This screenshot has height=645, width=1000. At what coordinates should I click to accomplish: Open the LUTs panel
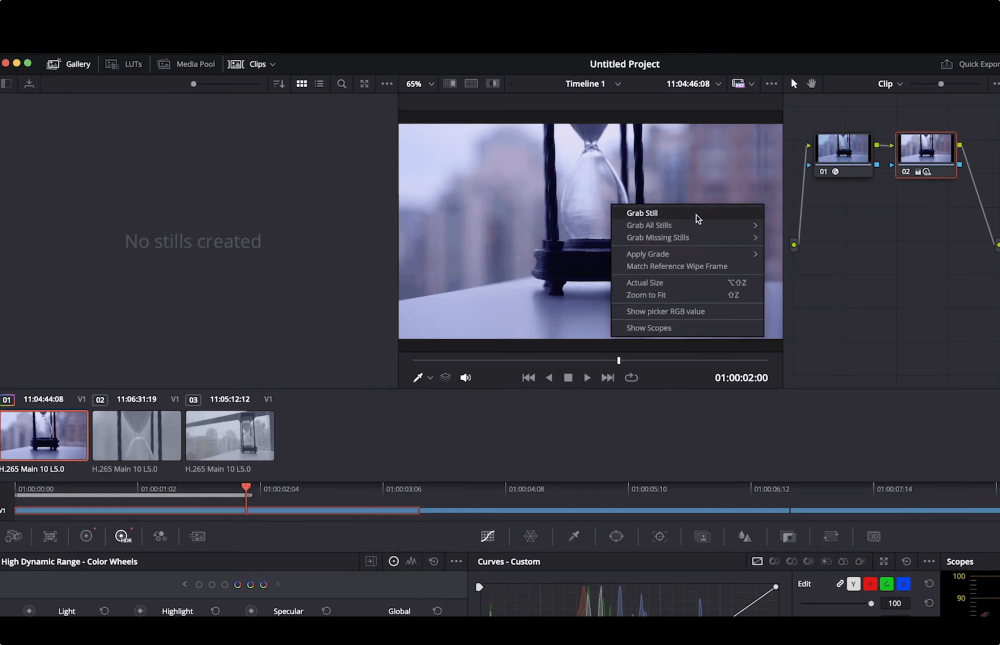124,64
